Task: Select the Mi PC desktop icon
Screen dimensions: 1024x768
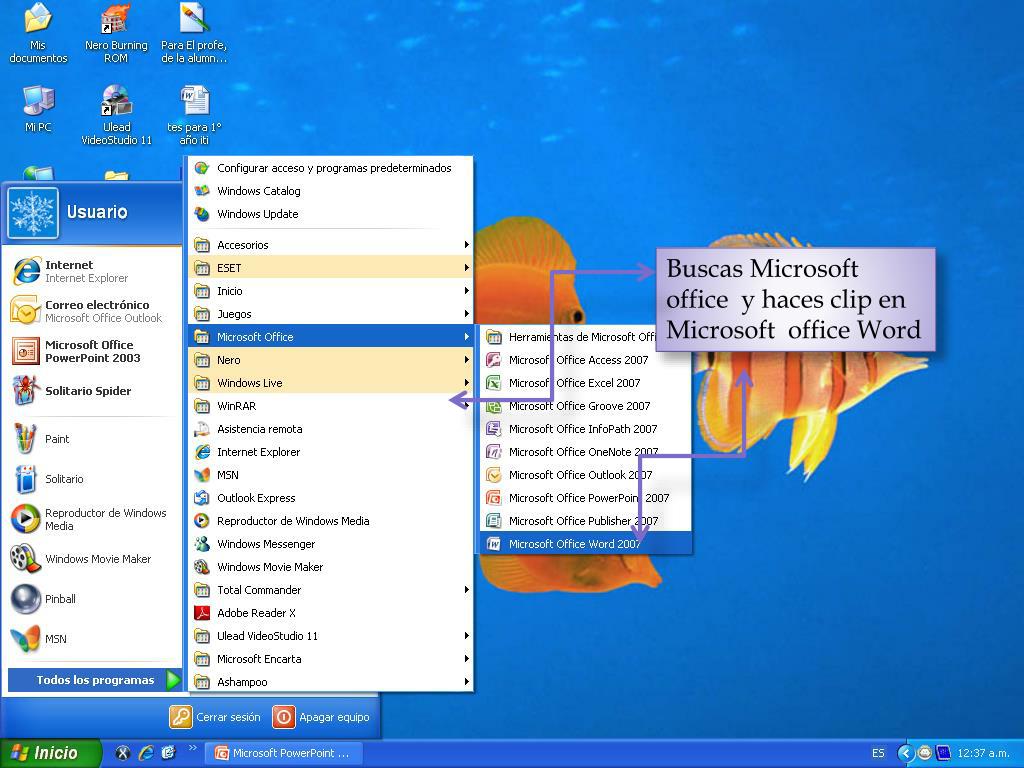Action: 38,110
